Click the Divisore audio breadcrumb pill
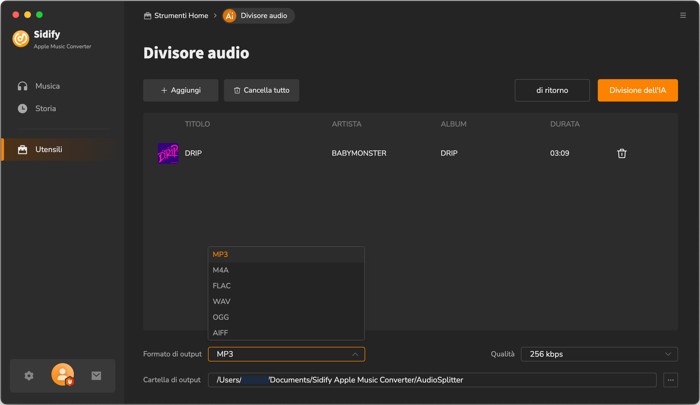 point(258,16)
